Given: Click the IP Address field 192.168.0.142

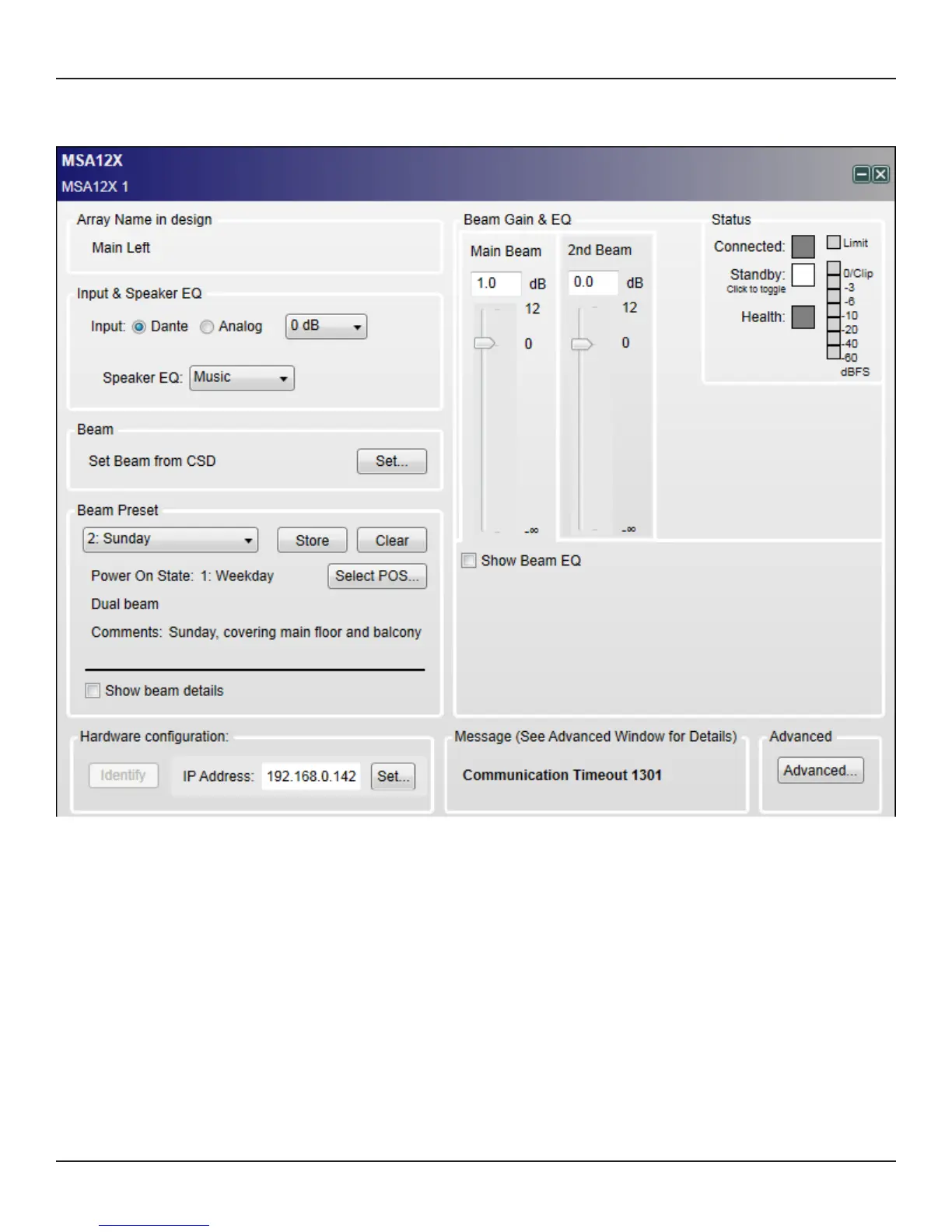Looking at the screenshot, I should pos(311,776).
